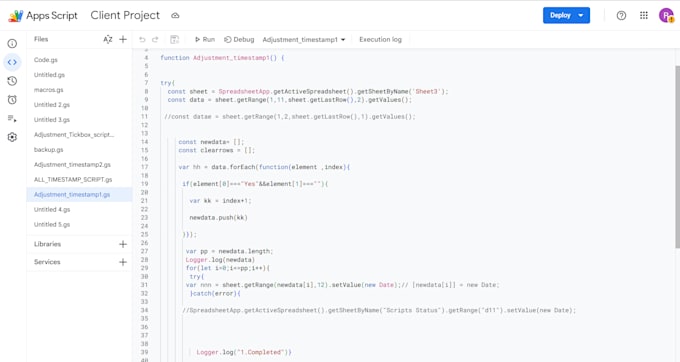Image resolution: width=680 pixels, height=362 pixels.
Task: Click the Redo arrow
Action: click(155, 39)
